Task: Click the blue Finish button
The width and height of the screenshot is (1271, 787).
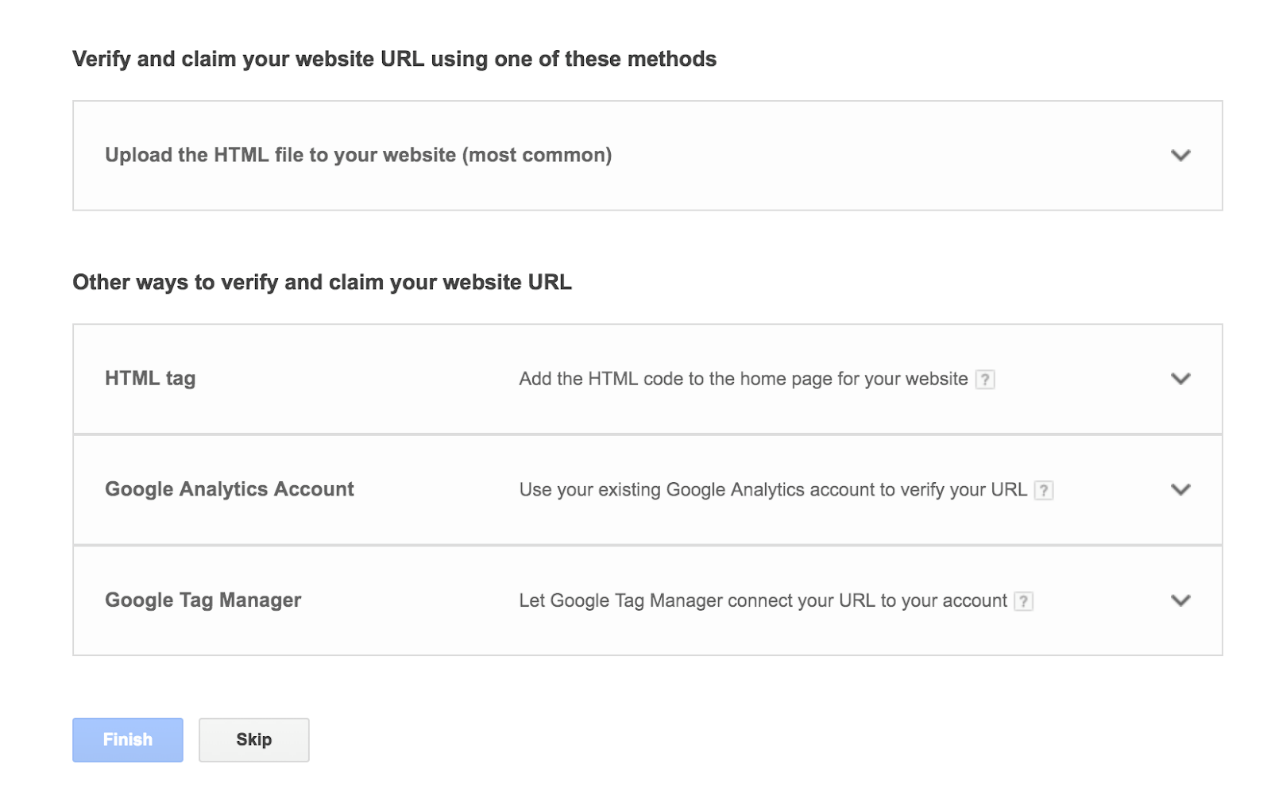Action: click(x=128, y=740)
